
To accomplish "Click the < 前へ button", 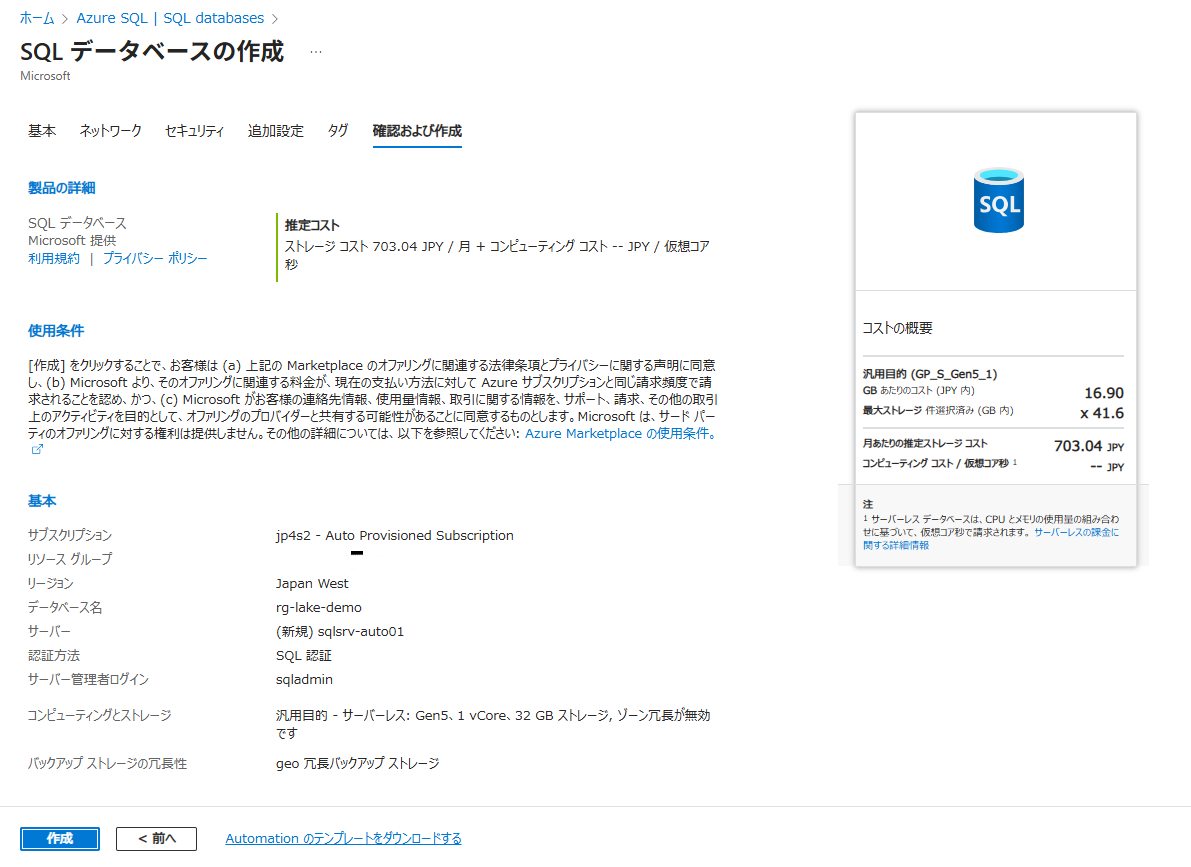I will tap(156, 839).
